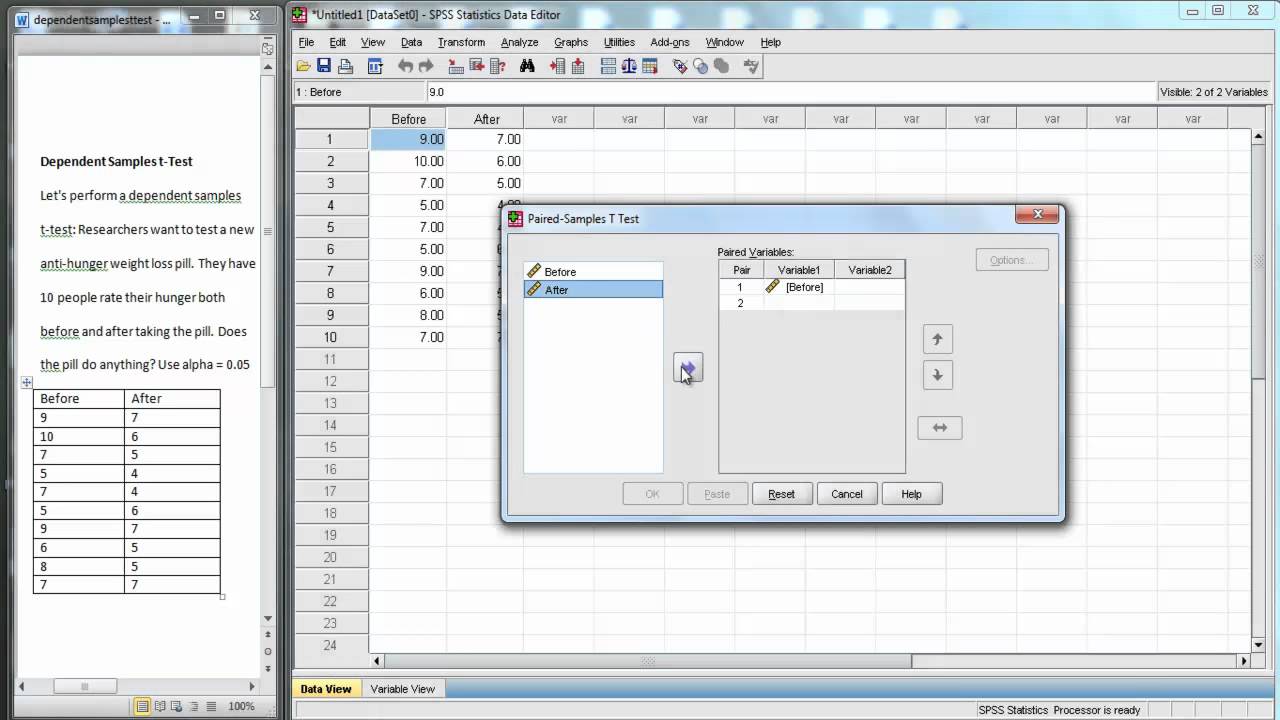Click the move pair down arrow button
Image resolution: width=1280 pixels, height=720 pixels.
[x=937, y=375]
